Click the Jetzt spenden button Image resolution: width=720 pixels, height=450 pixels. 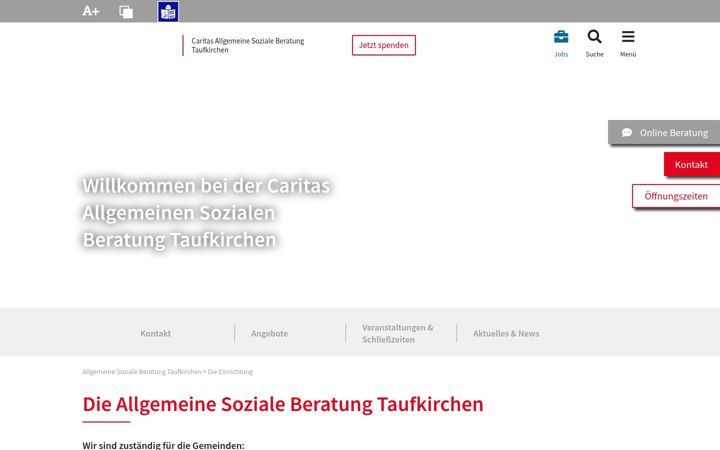384,45
